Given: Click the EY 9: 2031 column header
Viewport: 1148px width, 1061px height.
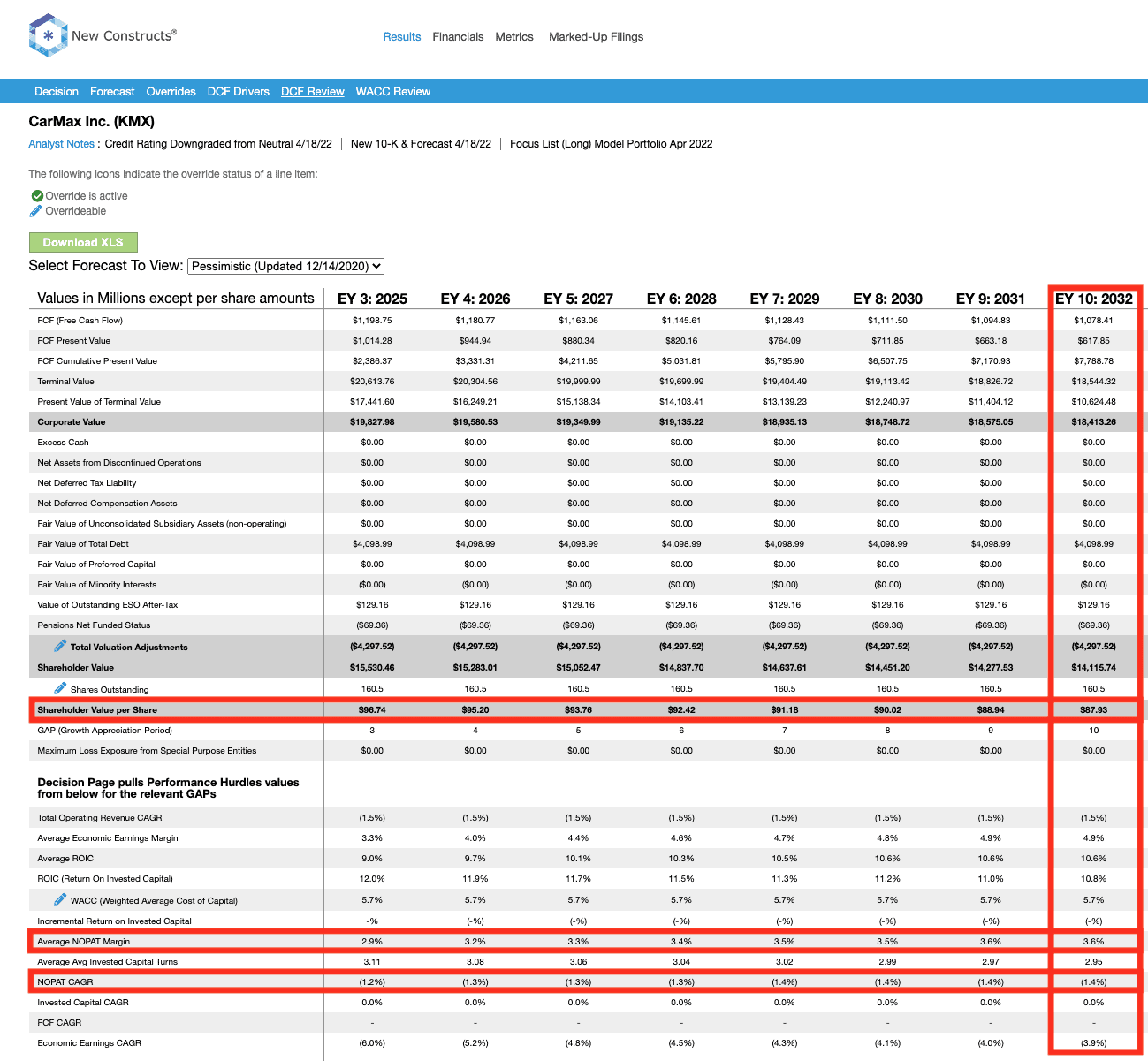Looking at the screenshot, I should click(x=991, y=299).
